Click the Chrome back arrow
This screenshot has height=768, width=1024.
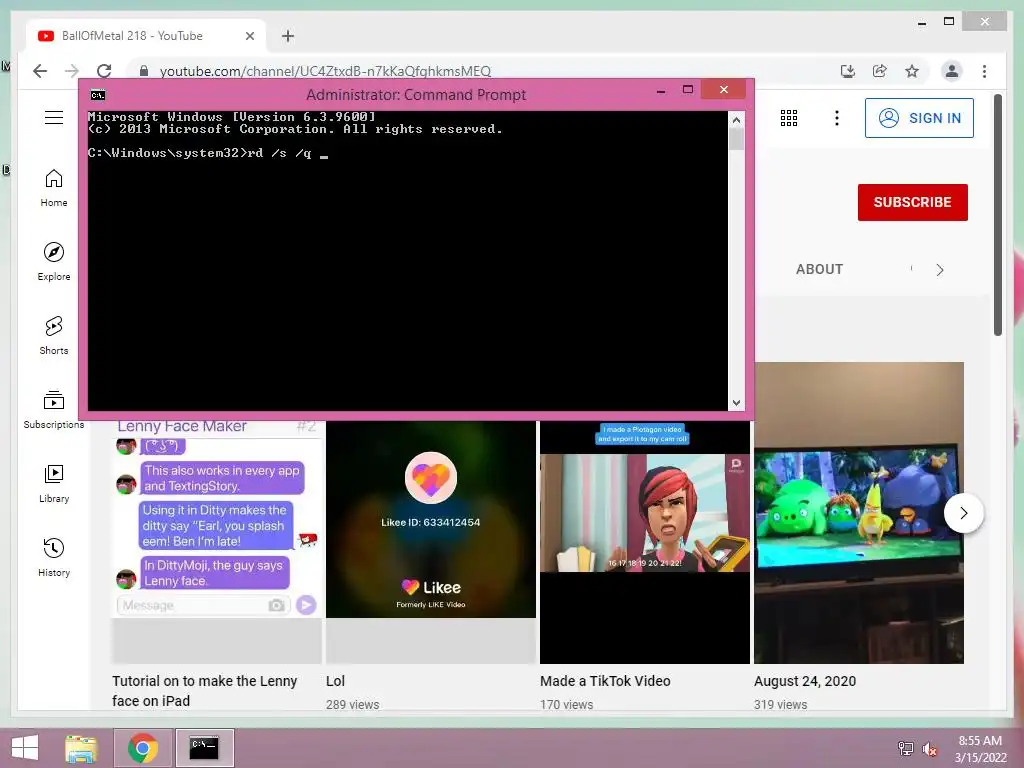pos(40,71)
